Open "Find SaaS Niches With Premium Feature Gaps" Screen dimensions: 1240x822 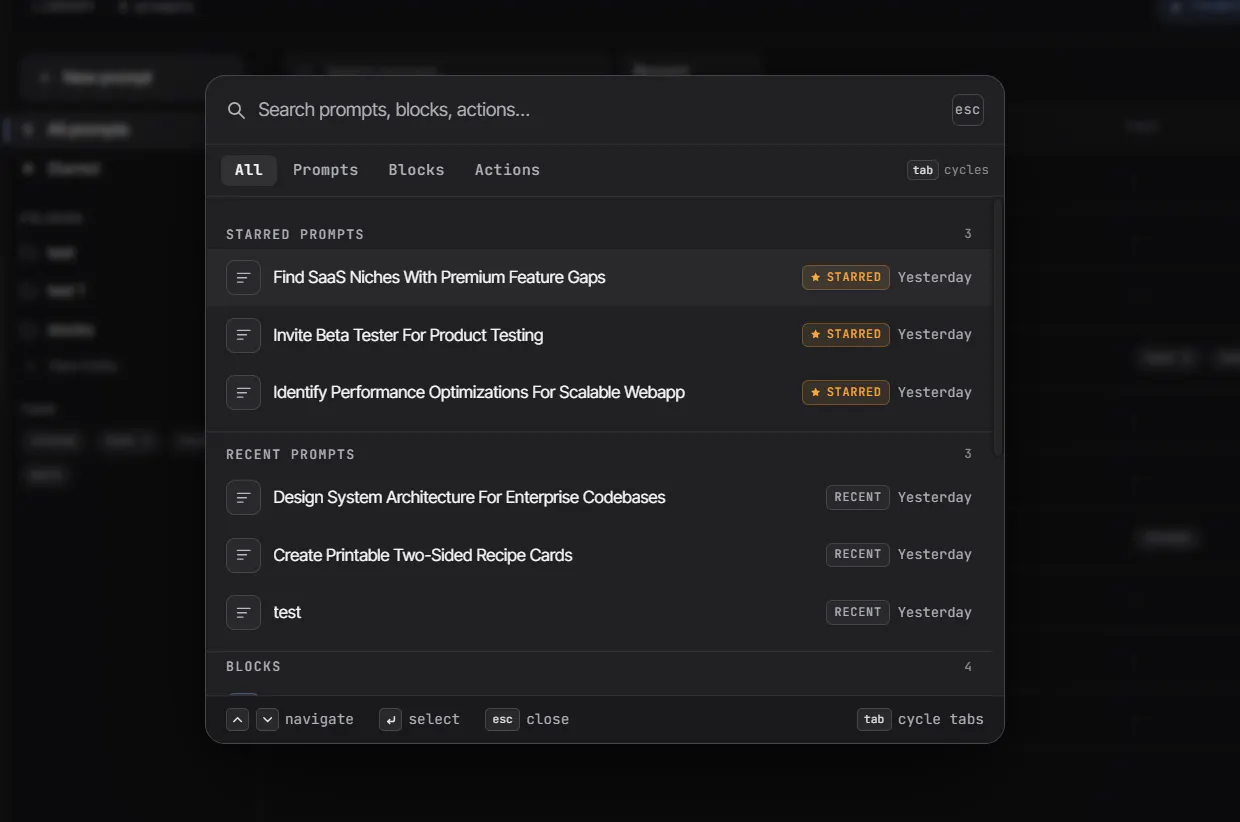pyautogui.click(x=599, y=277)
